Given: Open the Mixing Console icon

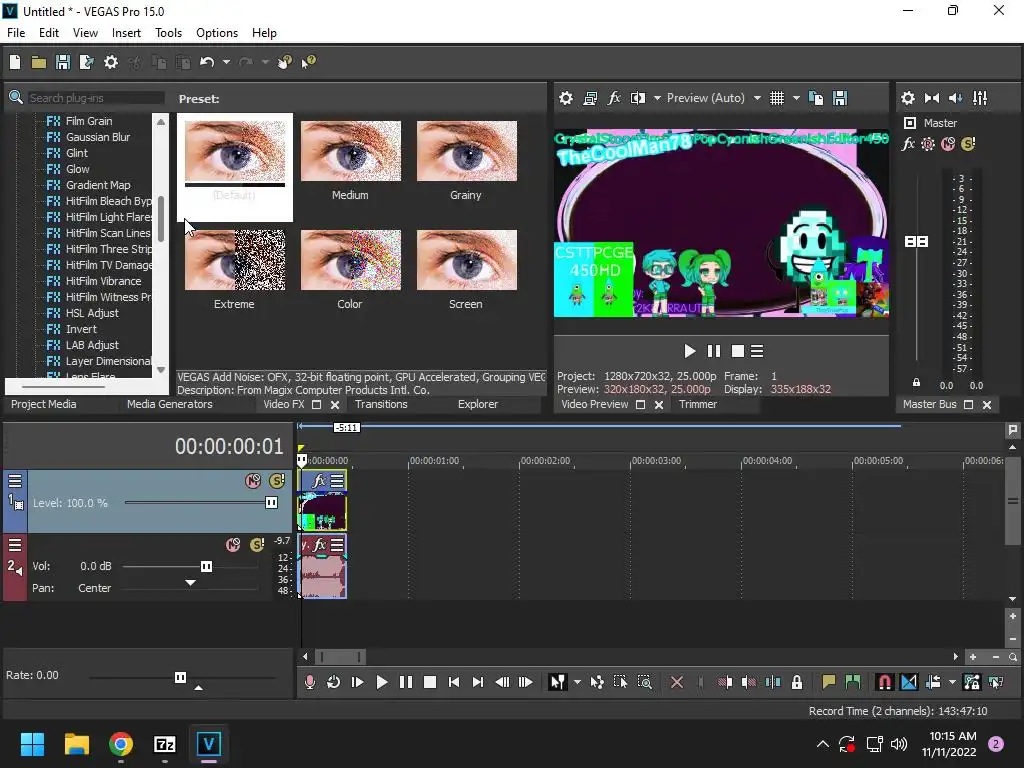Looking at the screenshot, I should pyautogui.click(x=980, y=98).
